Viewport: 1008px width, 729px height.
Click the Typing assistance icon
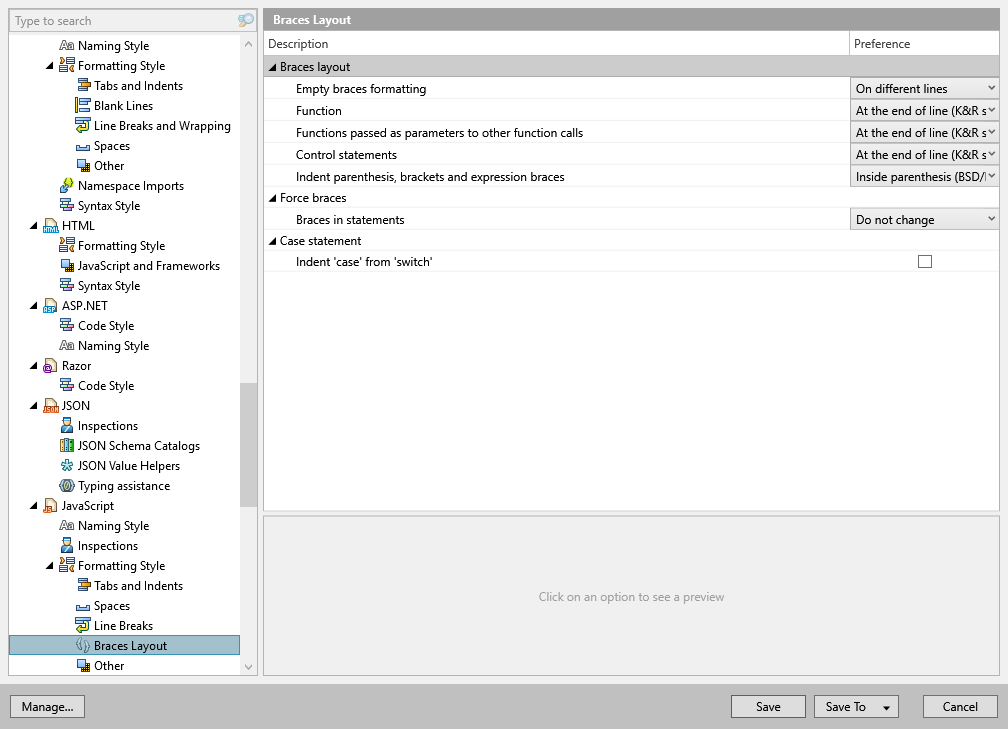point(67,485)
